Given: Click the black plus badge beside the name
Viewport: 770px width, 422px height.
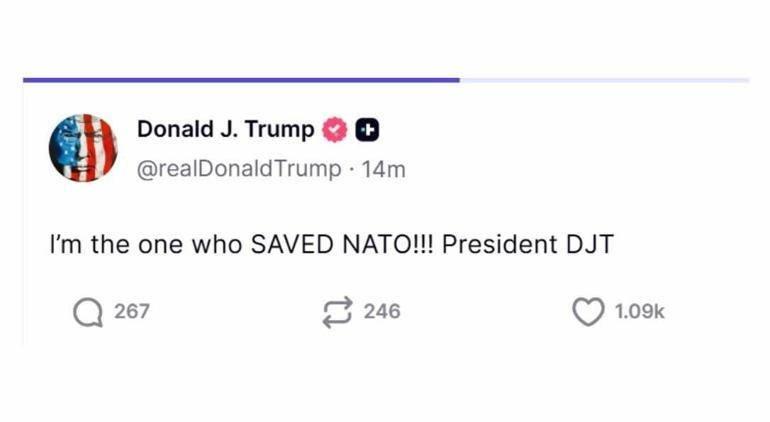Looking at the screenshot, I should pyautogui.click(x=367, y=129).
